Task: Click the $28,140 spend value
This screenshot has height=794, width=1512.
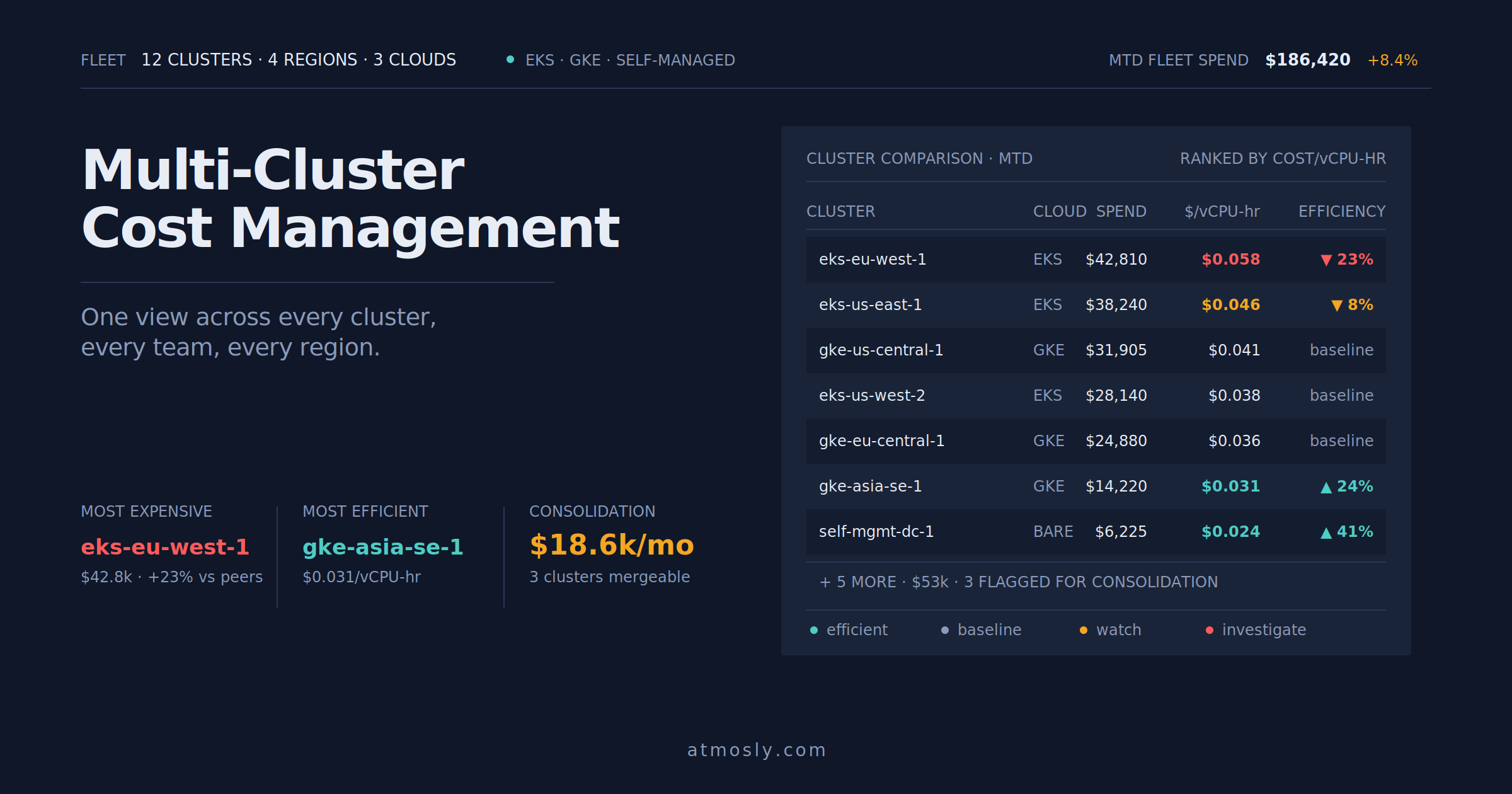Action: pyautogui.click(x=1116, y=395)
